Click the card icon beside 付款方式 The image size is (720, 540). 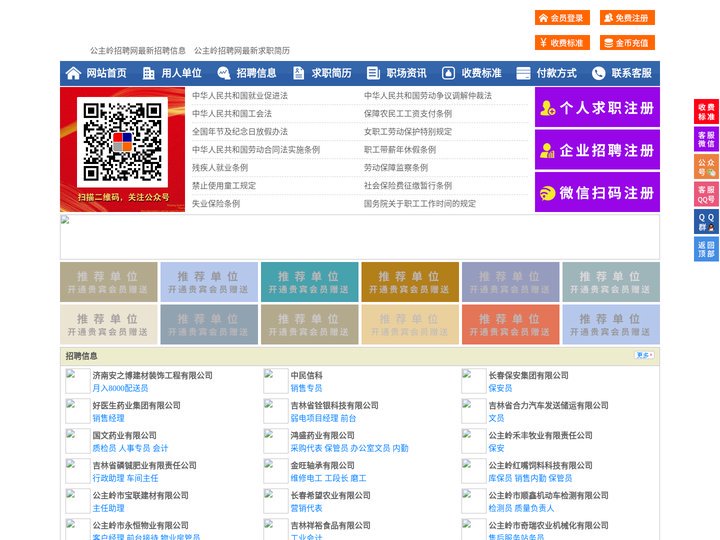click(x=523, y=73)
